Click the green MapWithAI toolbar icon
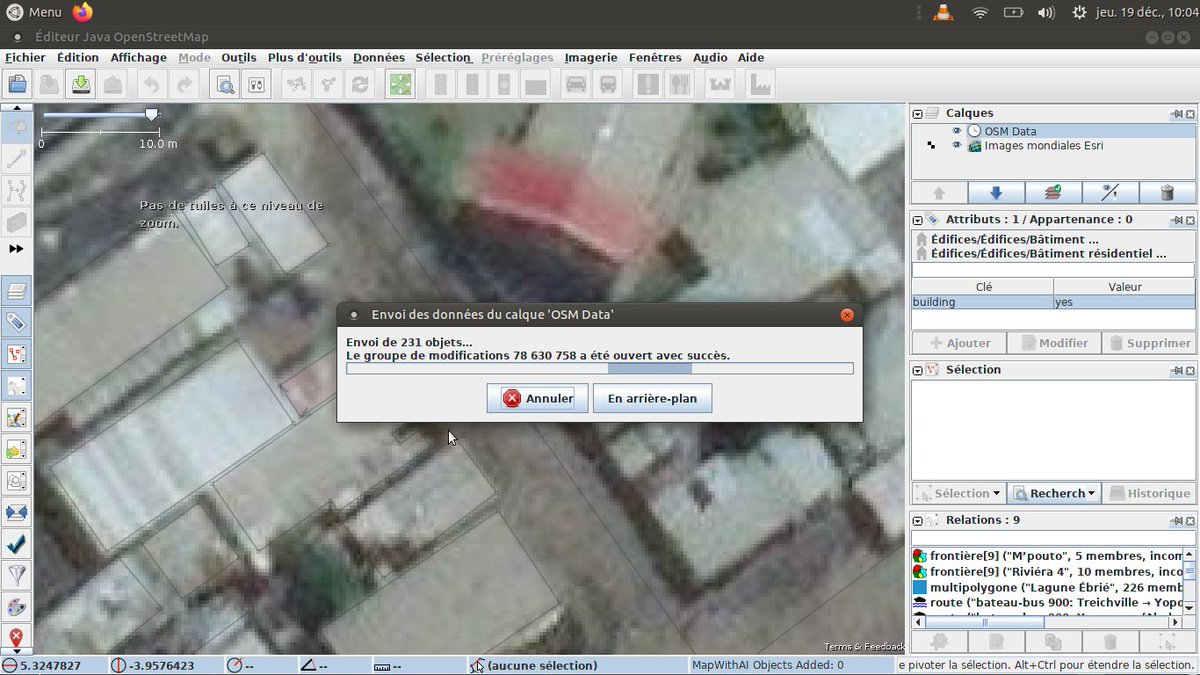 [x=400, y=85]
